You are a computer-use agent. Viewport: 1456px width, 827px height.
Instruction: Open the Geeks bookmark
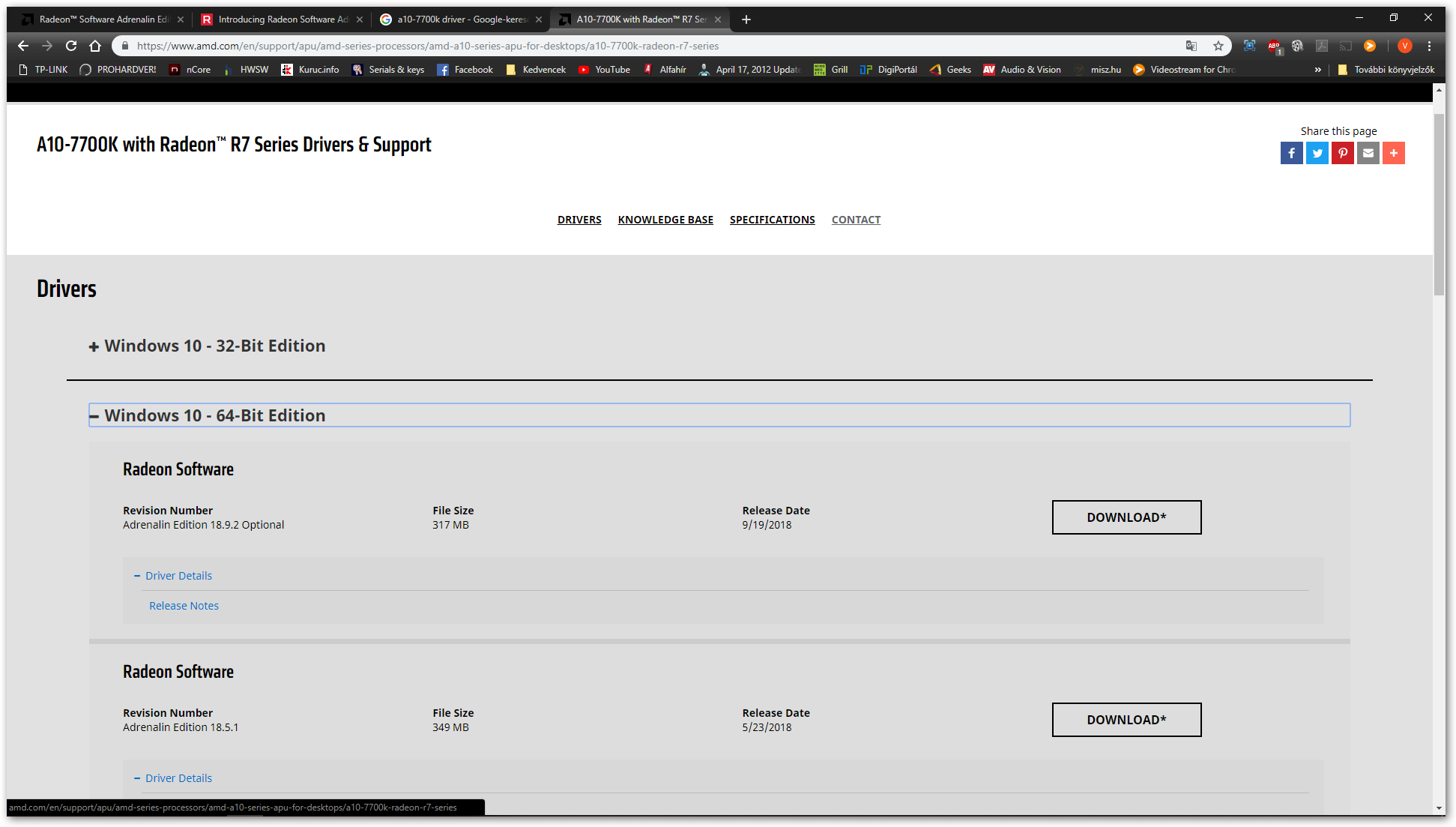coord(950,70)
